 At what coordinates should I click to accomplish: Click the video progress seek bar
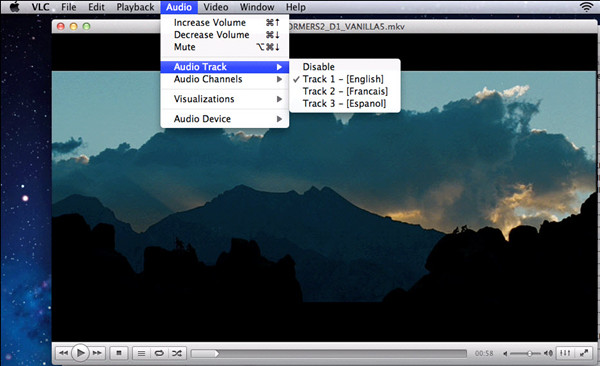(329, 353)
